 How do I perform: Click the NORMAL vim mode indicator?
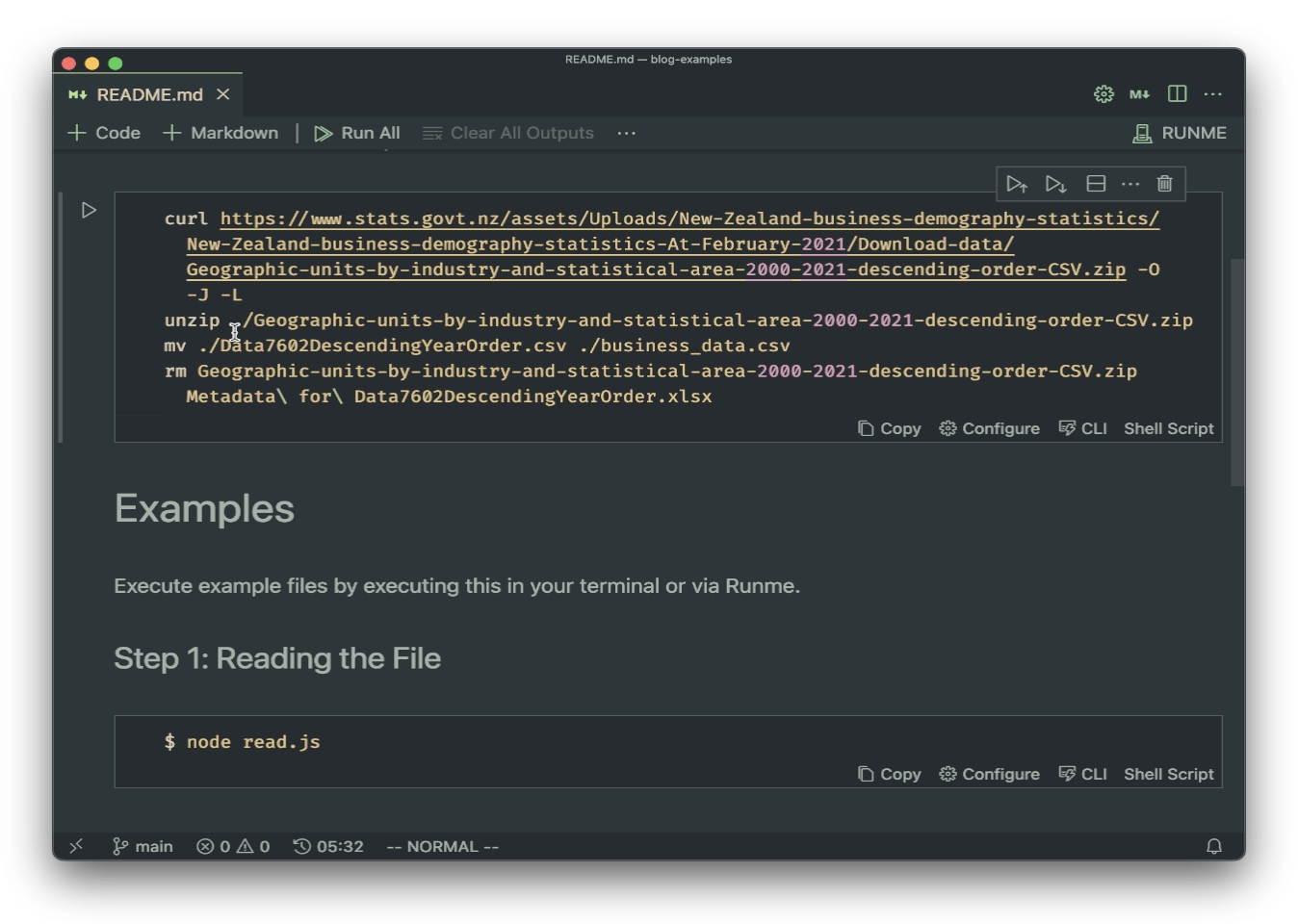click(443, 846)
